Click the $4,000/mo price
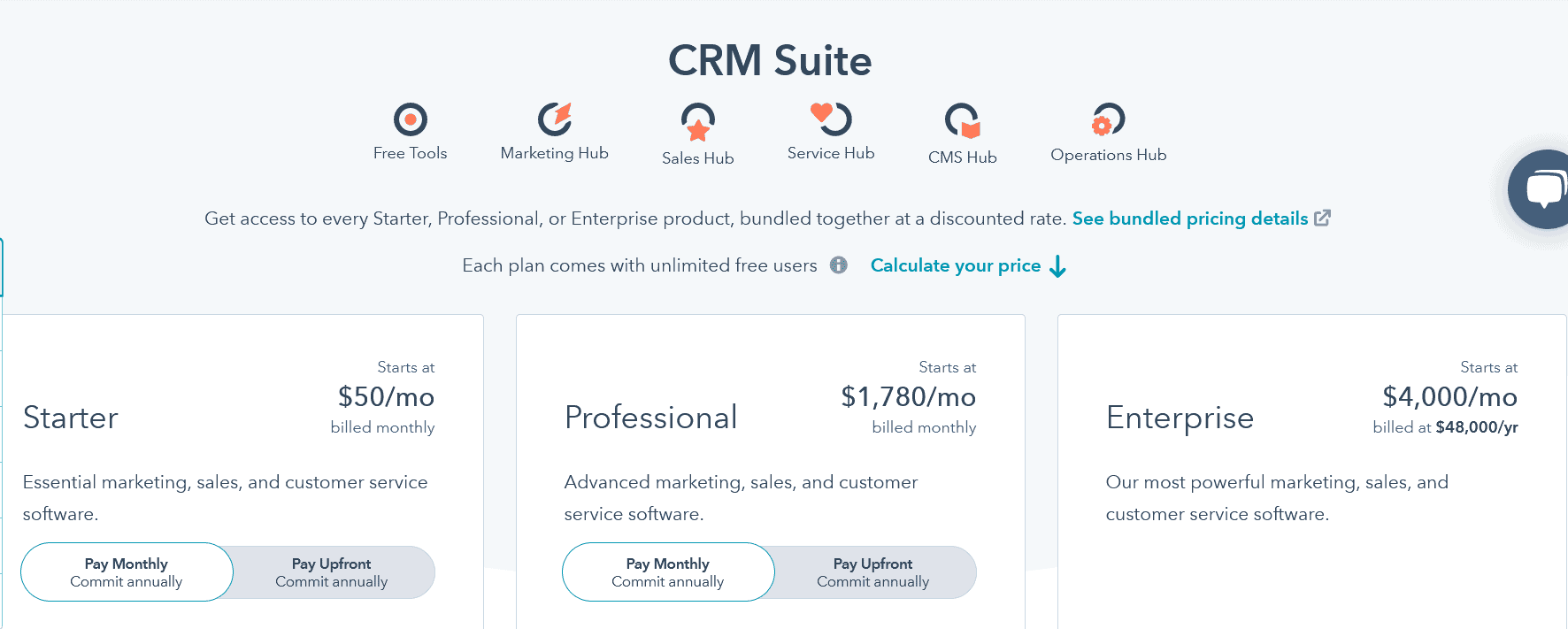The width and height of the screenshot is (1568, 629). tap(1449, 397)
